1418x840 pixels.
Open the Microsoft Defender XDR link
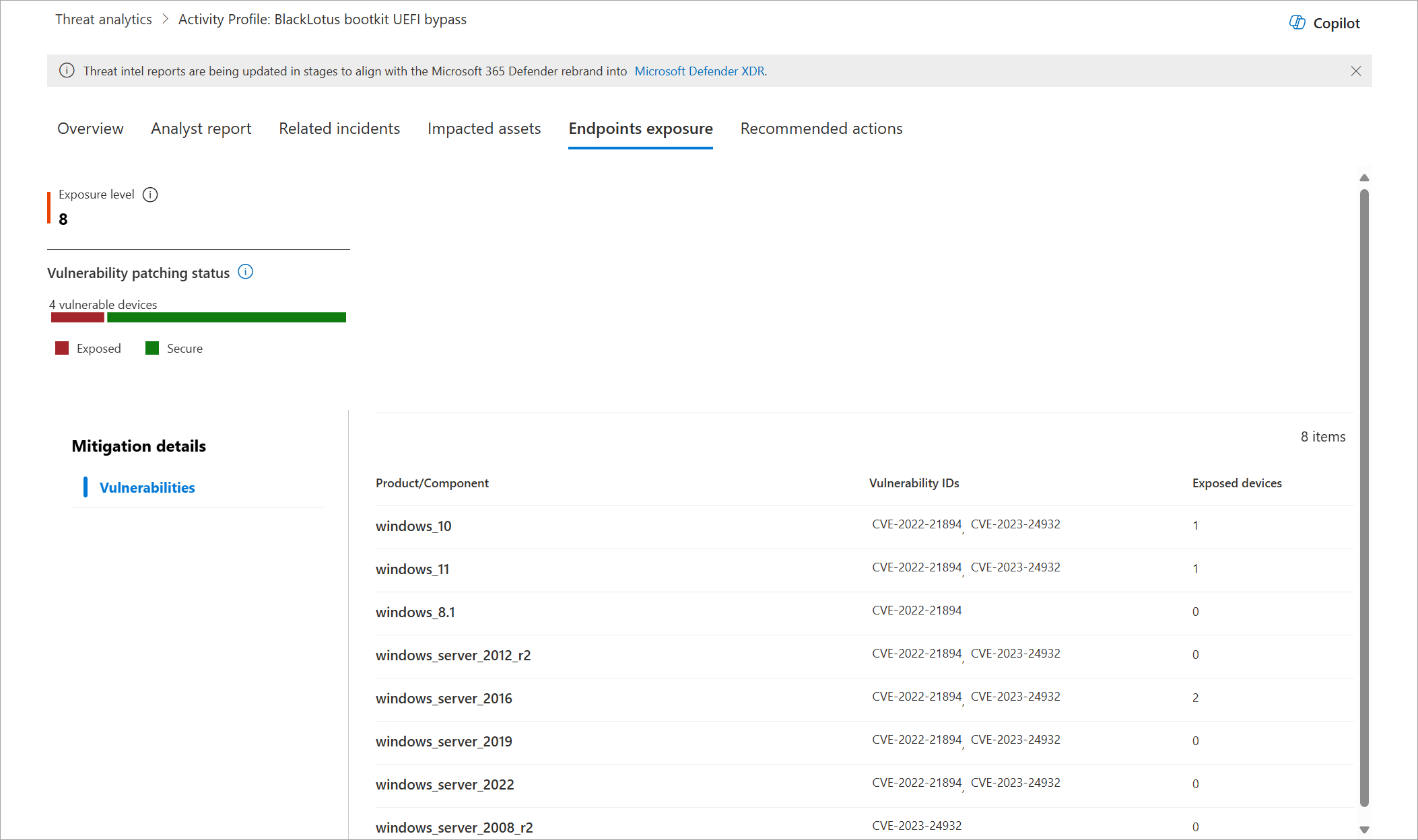tap(699, 71)
